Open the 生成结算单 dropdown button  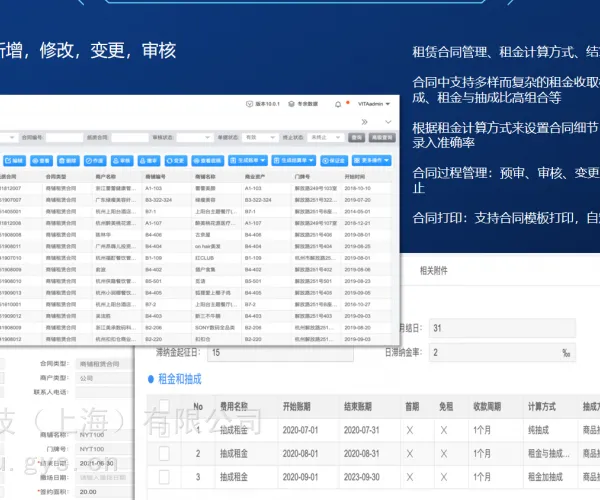[293, 161]
